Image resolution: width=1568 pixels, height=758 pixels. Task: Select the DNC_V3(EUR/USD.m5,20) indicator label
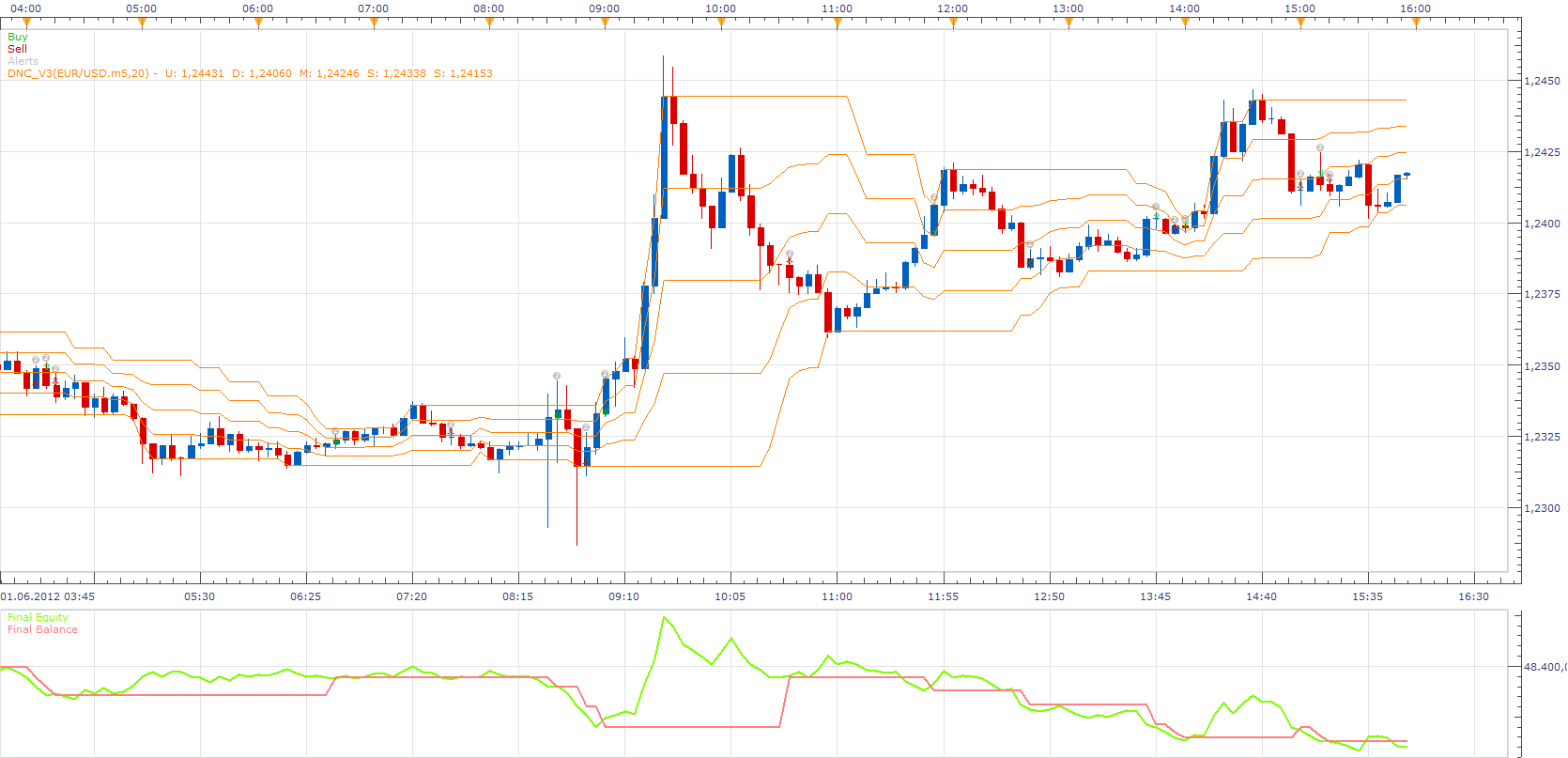(x=78, y=73)
